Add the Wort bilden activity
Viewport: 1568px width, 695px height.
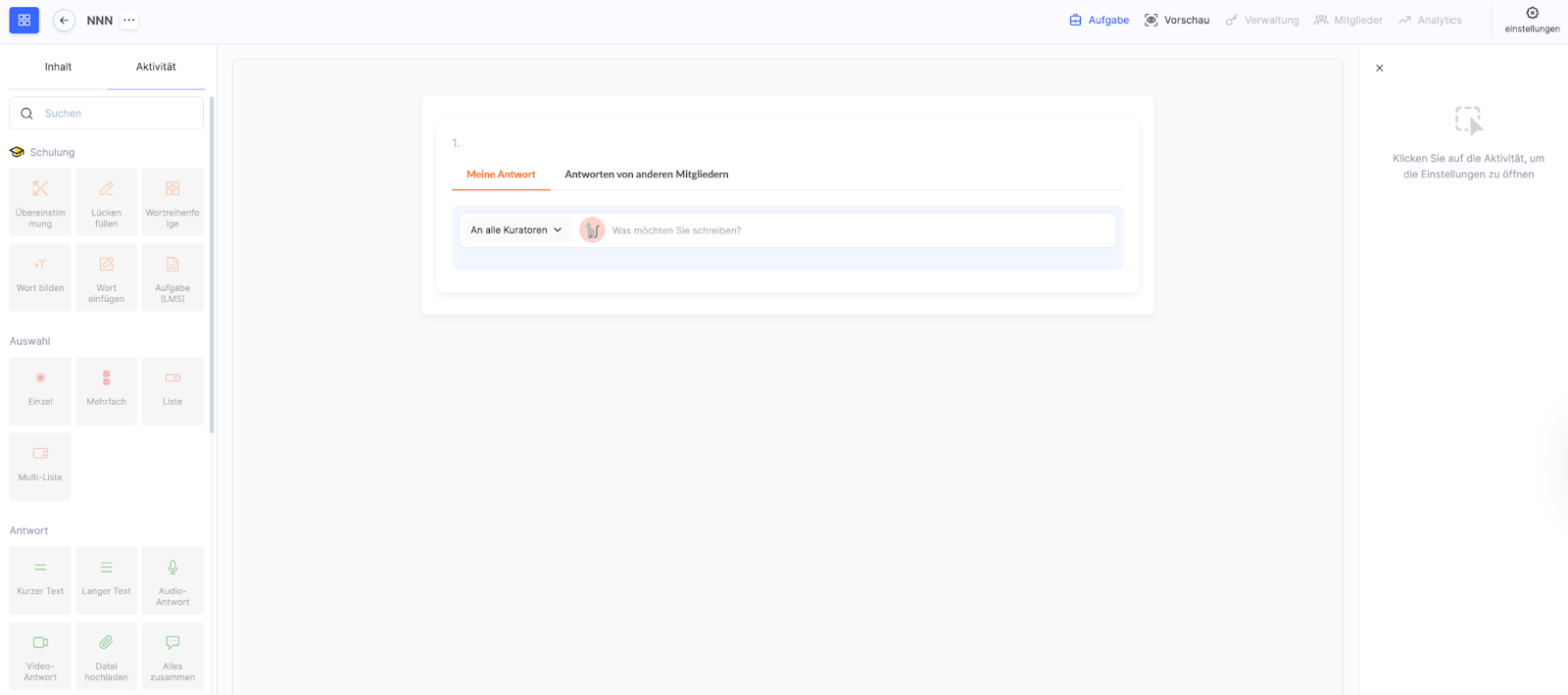40,277
